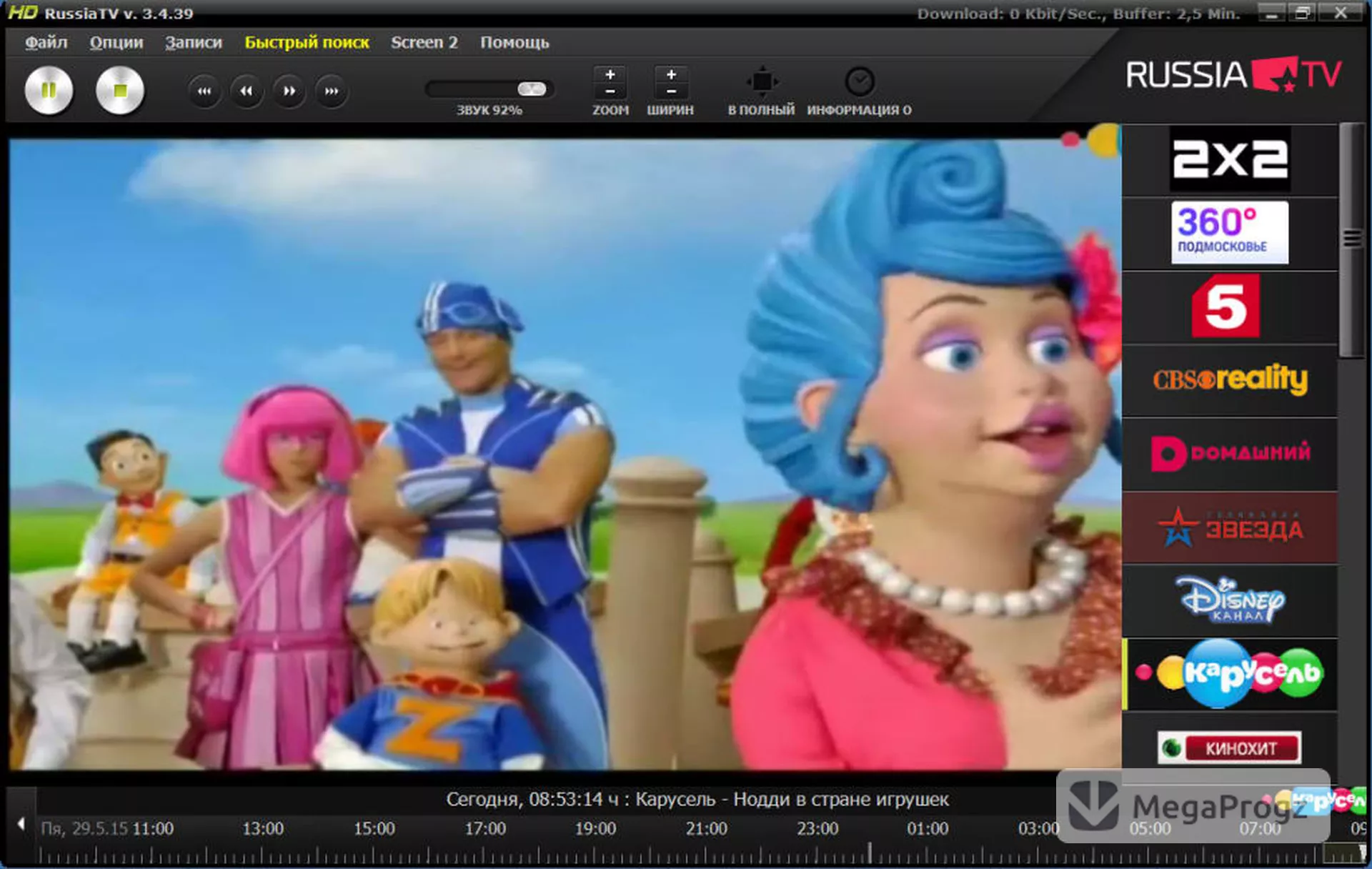Open the Опции menu

click(116, 42)
